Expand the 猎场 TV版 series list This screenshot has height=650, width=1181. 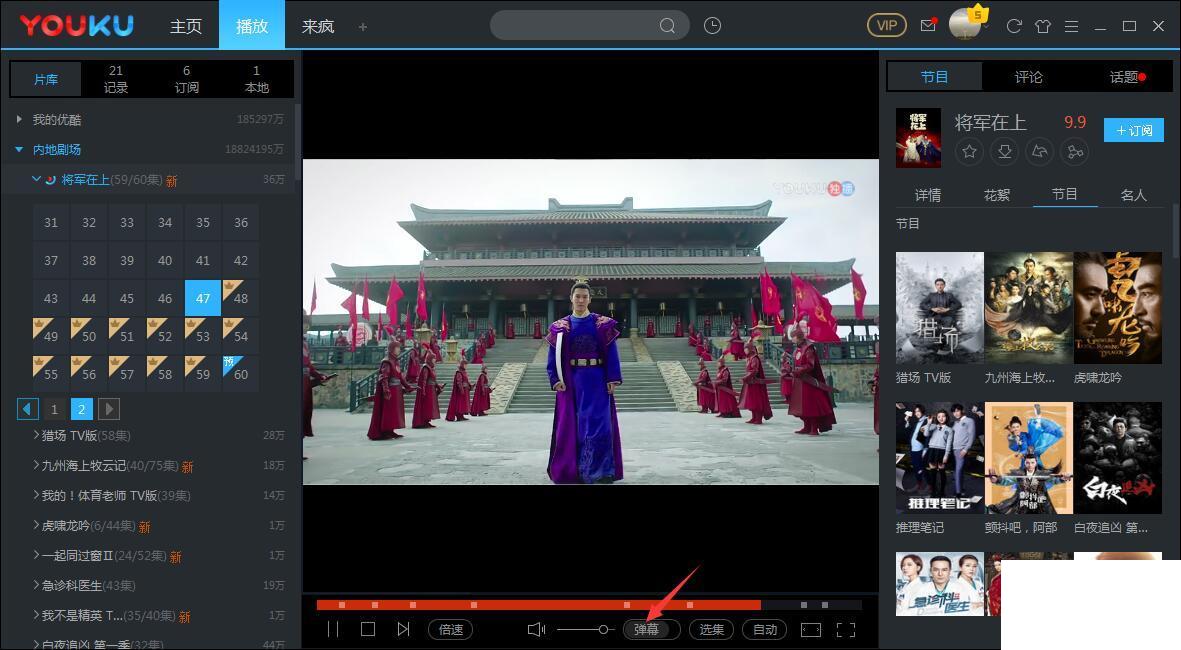click(37, 436)
